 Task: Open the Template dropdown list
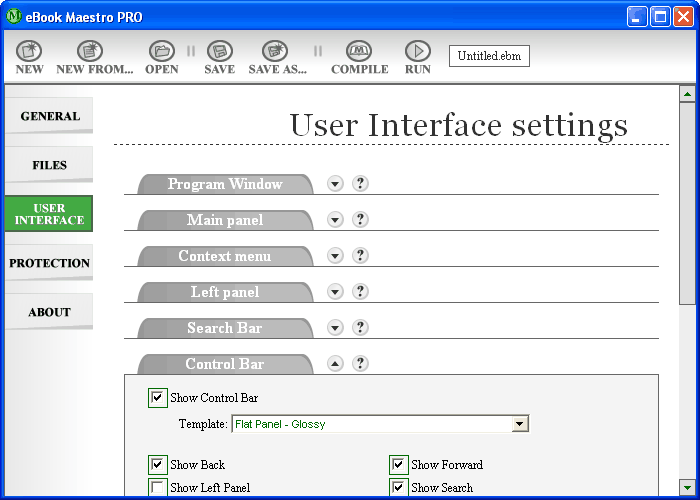tap(519, 424)
